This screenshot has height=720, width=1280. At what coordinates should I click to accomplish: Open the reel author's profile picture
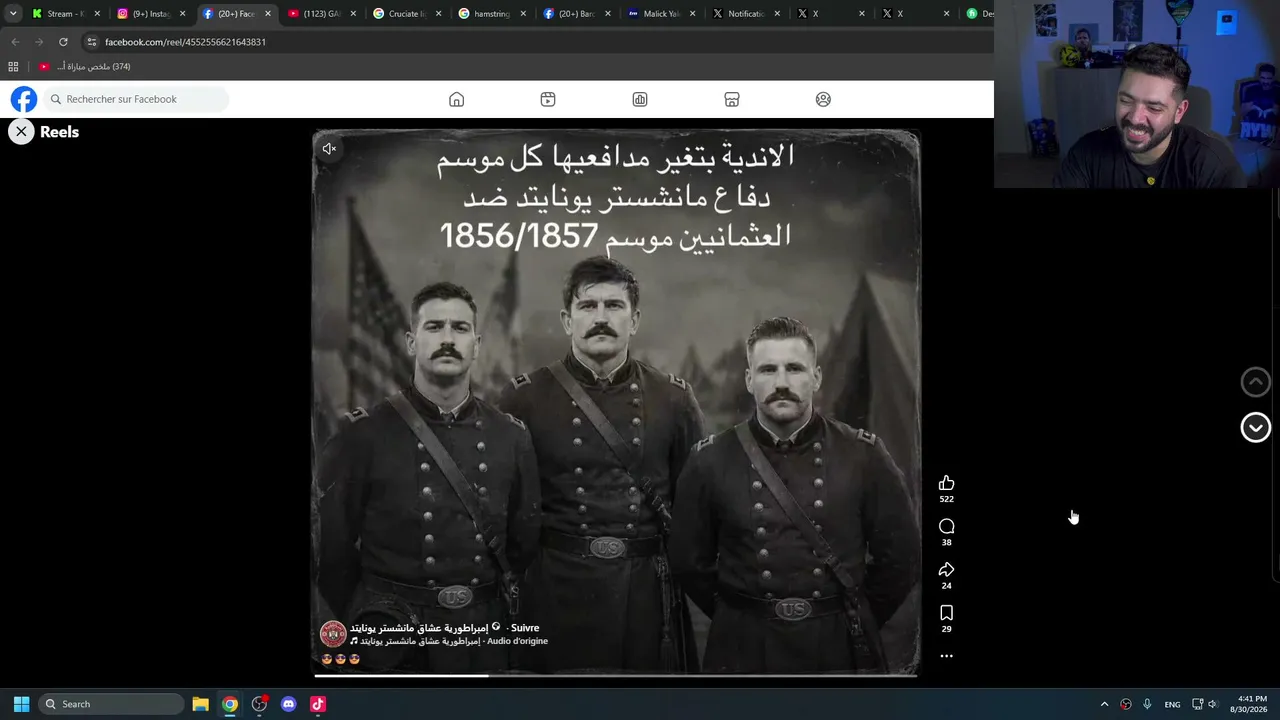click(x=333, y=633)
